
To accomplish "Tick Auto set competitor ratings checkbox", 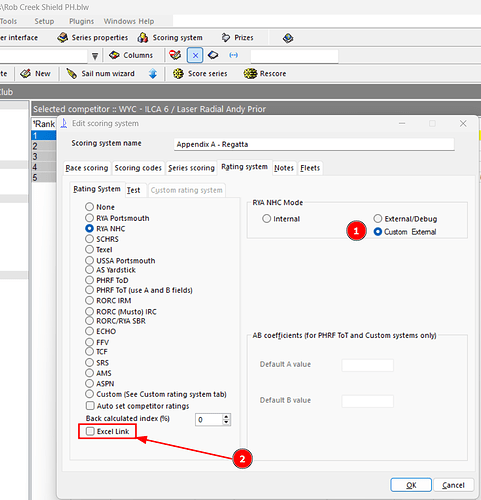I will 90,406.
